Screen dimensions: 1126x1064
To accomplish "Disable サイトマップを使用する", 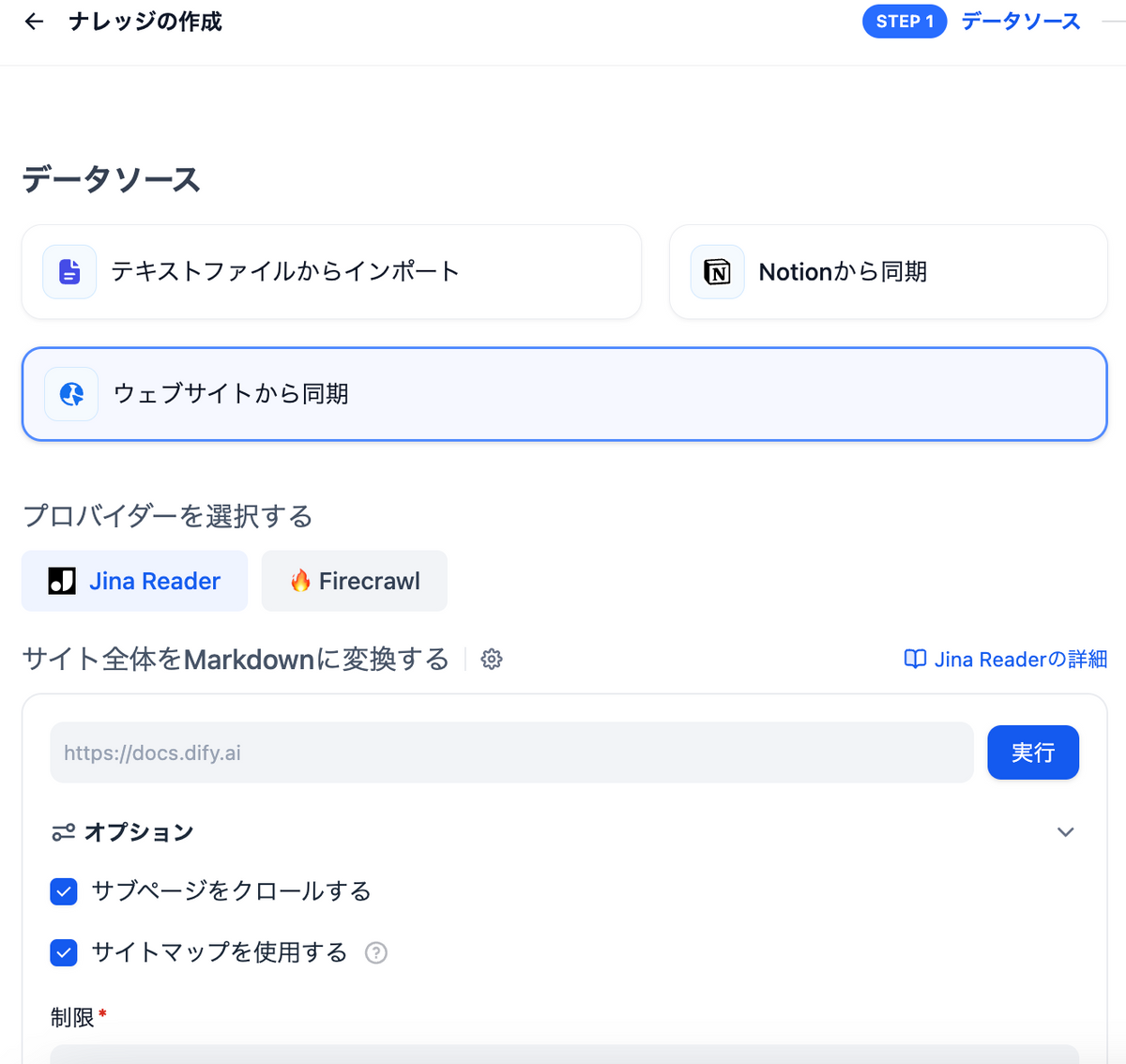I will [63, 952].
